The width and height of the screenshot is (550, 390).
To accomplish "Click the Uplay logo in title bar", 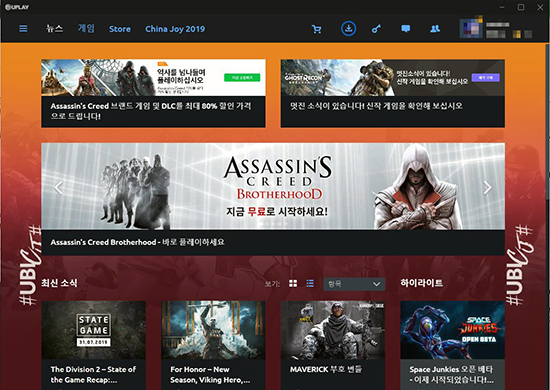I will pos(17,7).
